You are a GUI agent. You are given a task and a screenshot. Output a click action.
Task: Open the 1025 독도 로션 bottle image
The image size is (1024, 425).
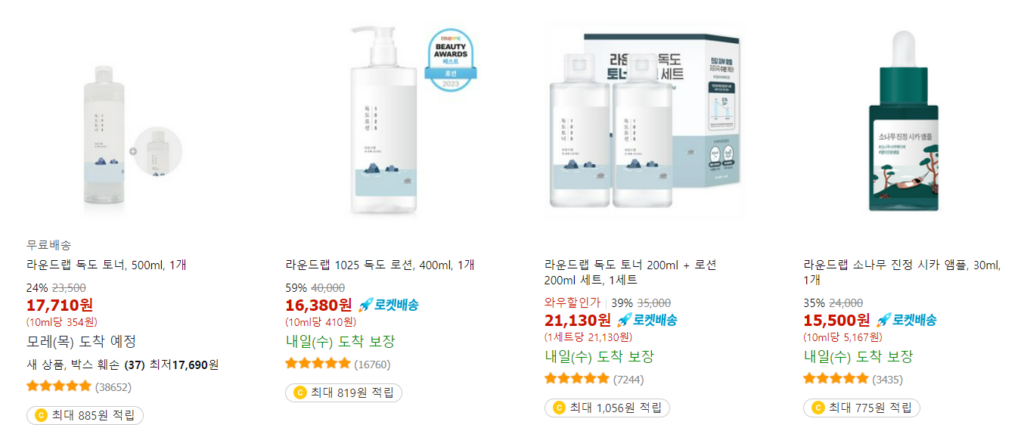coord(384,121)
